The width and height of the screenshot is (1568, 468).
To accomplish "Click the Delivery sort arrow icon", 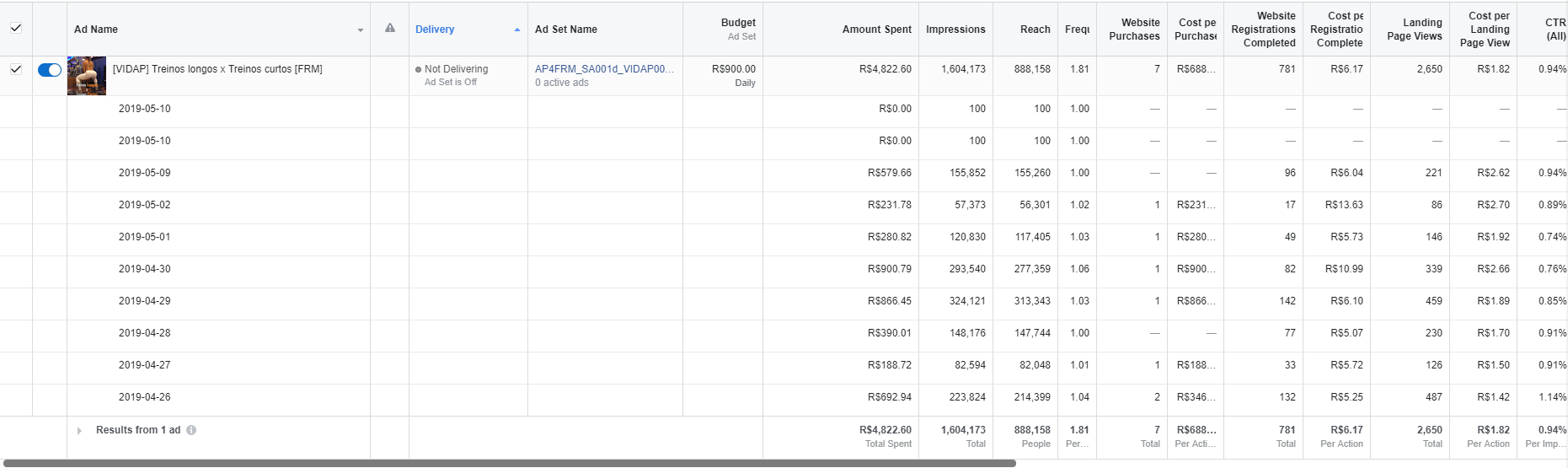I will [x=517, y=30].
